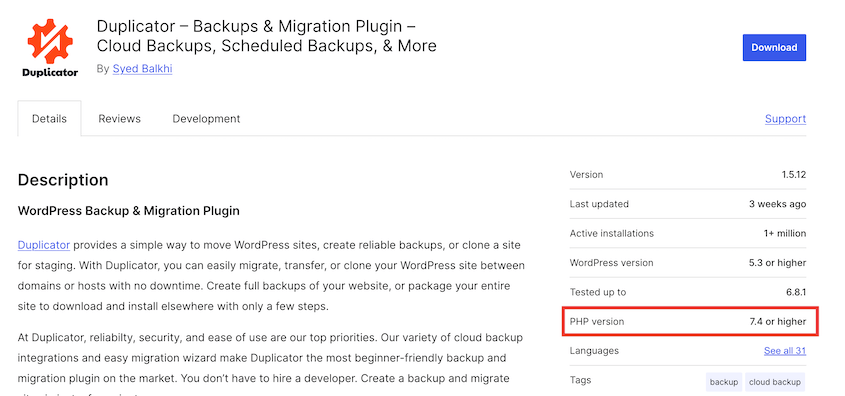845x396 pixels.
Task: Click the Last updated value 3 weeks ago
Action: tap(778, 204)
